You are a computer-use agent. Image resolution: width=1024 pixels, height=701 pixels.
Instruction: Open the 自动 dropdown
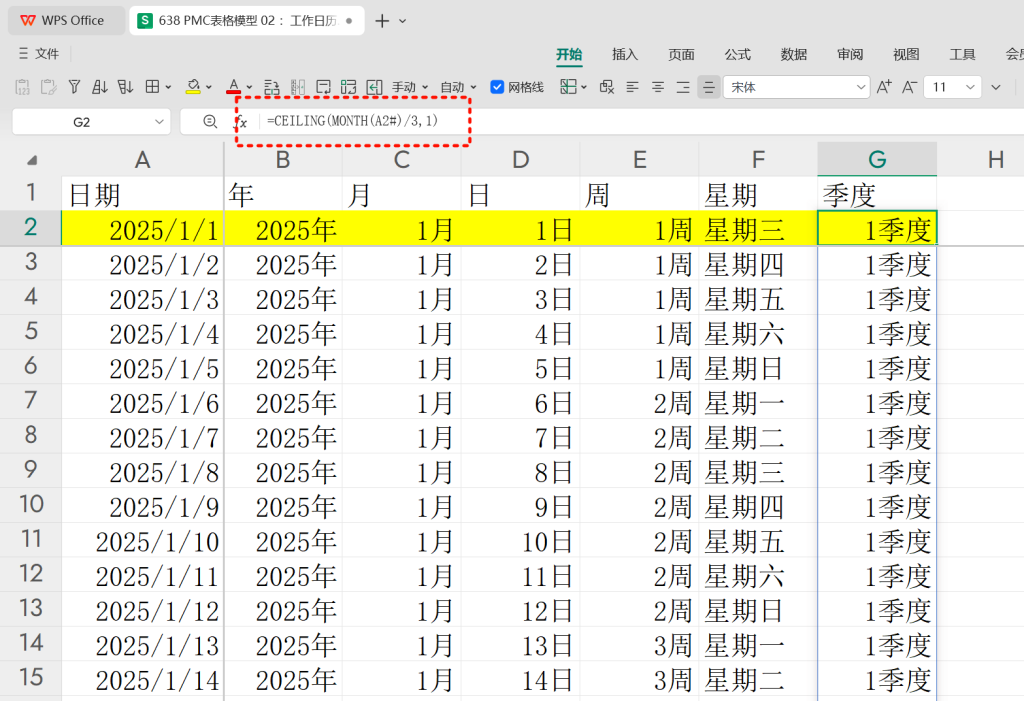click(x=458, y=87)
